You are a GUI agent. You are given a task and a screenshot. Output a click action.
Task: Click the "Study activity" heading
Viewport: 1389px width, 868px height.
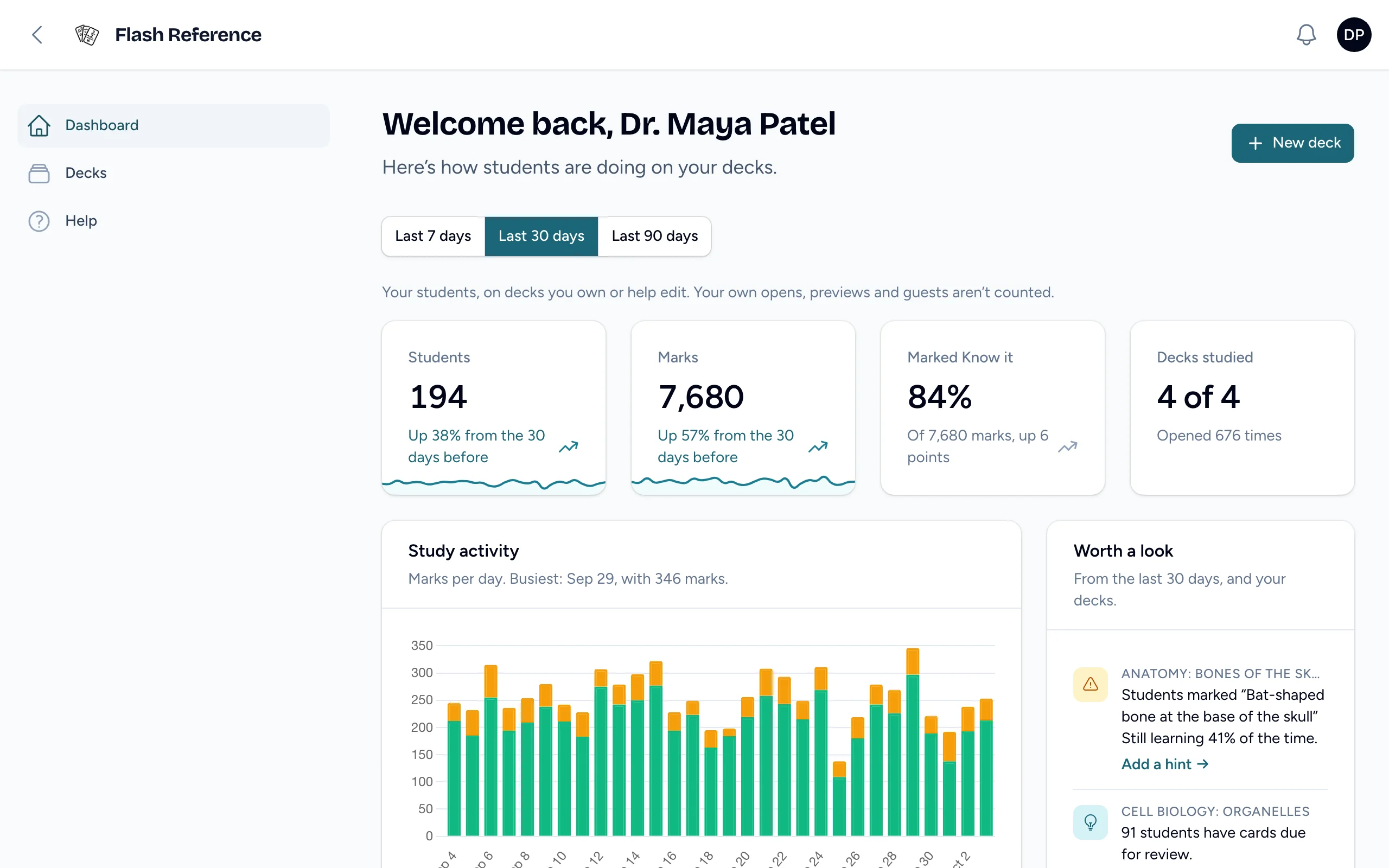(463, 551)
